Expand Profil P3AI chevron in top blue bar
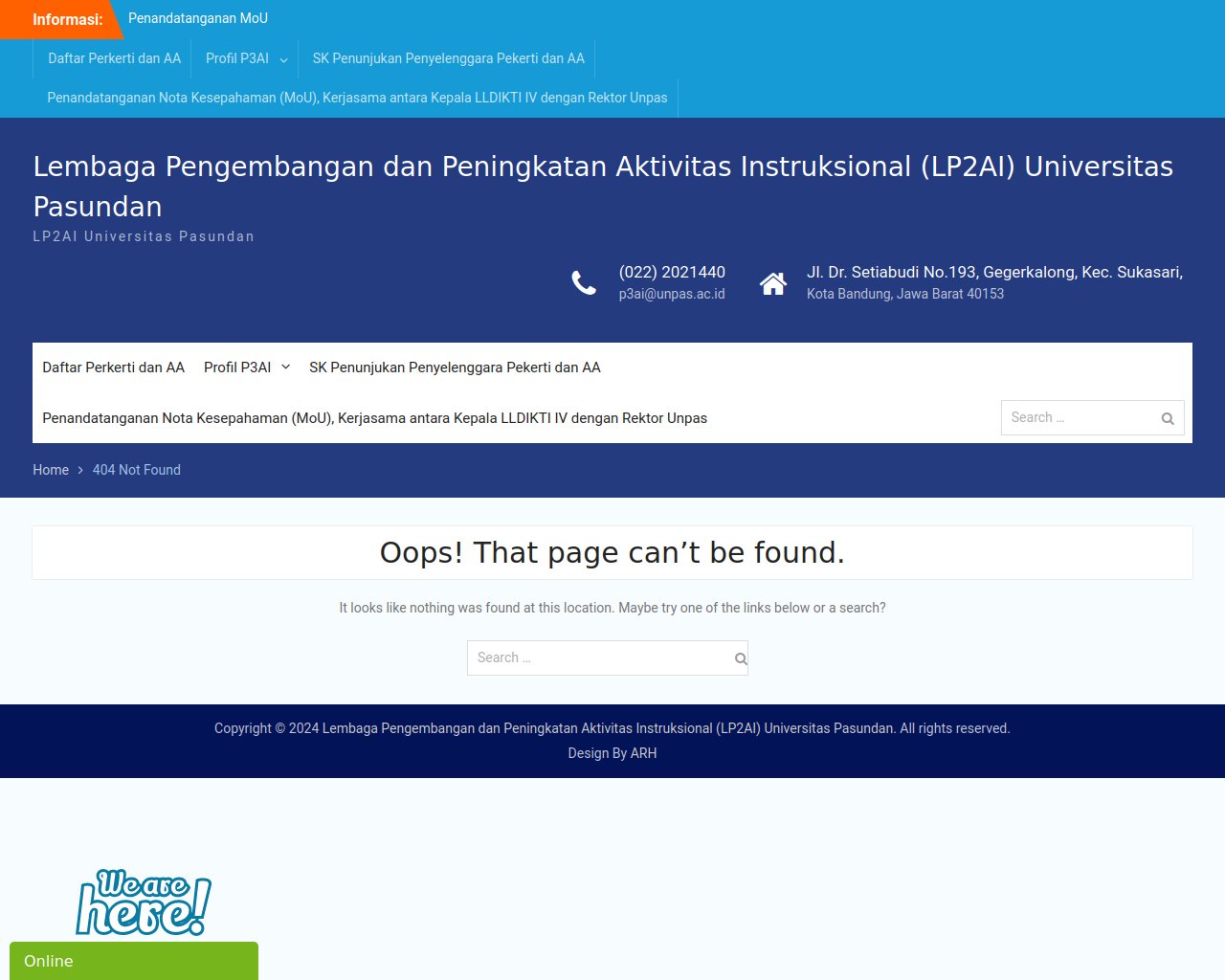Image resolution: width=1225 pixels, height=980 pixels. (x=283, y=59)
